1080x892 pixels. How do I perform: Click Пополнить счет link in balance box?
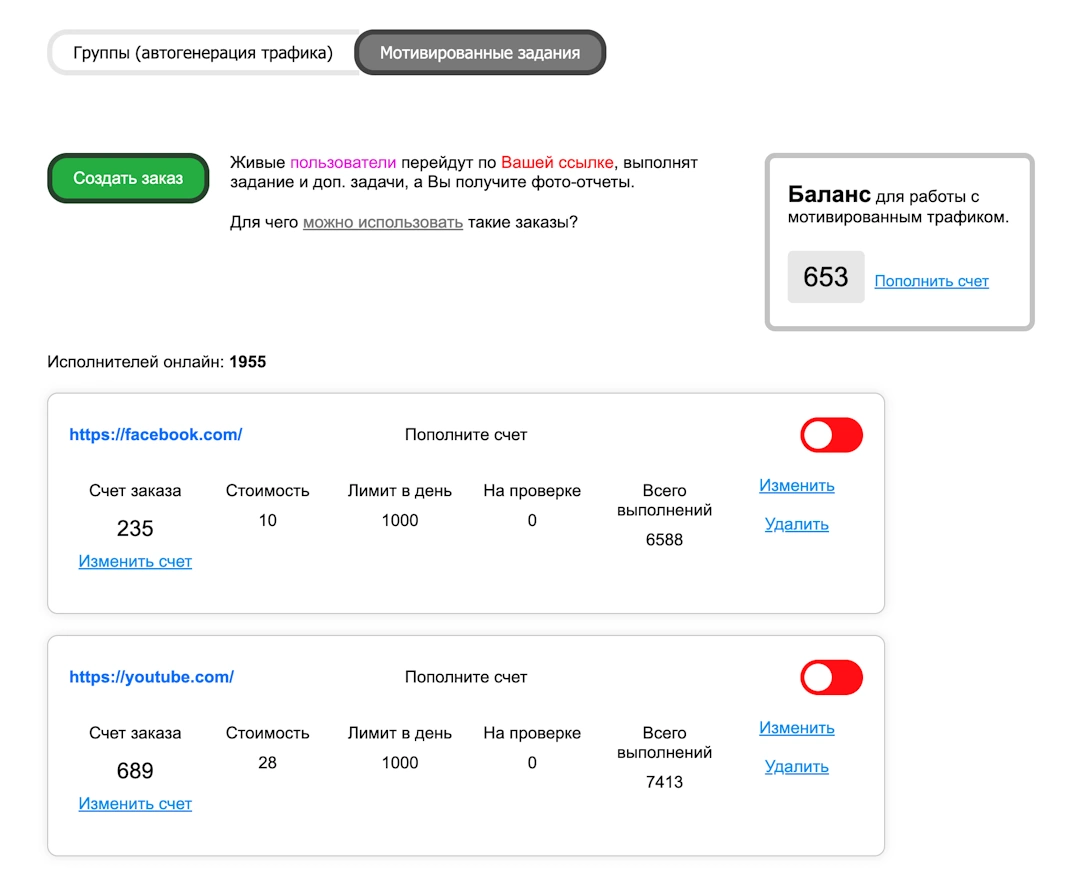pyautogui.click(x=931, y=281)
